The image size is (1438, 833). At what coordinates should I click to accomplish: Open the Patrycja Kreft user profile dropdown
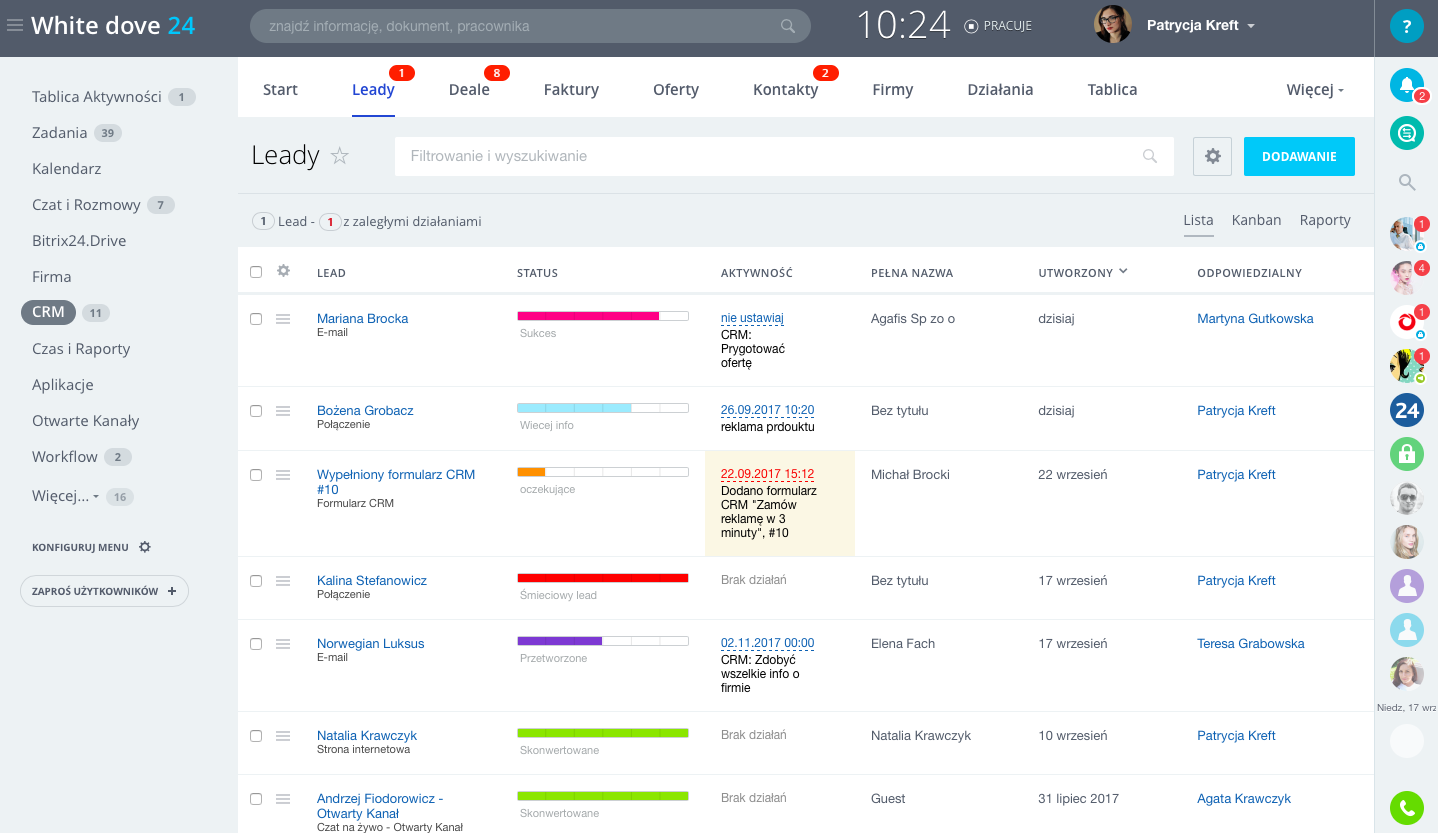[1200, 26]
